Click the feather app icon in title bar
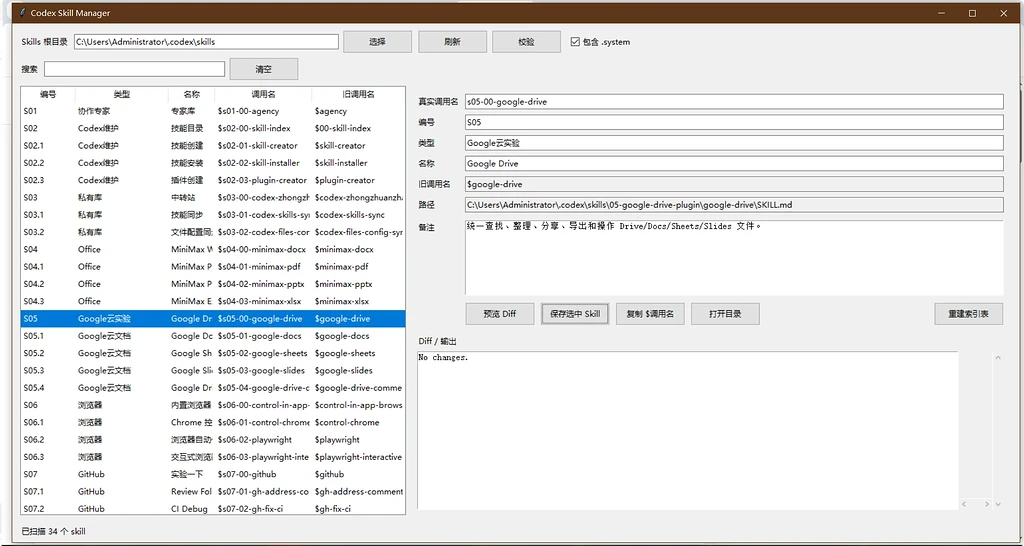The image size is (1024, 546). [24, 13]
